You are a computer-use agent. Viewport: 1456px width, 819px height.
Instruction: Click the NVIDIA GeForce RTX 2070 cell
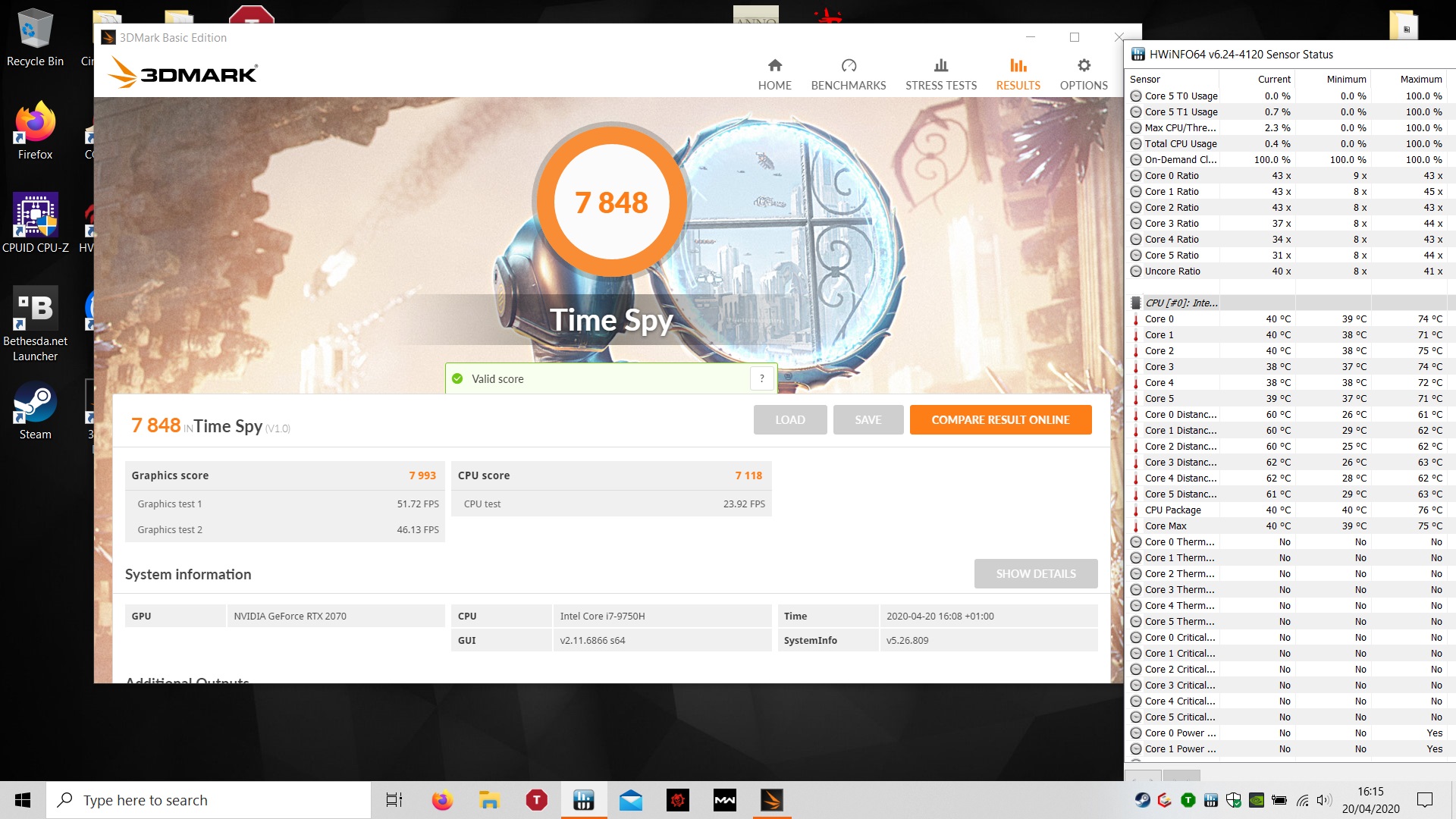pos(335,616)
